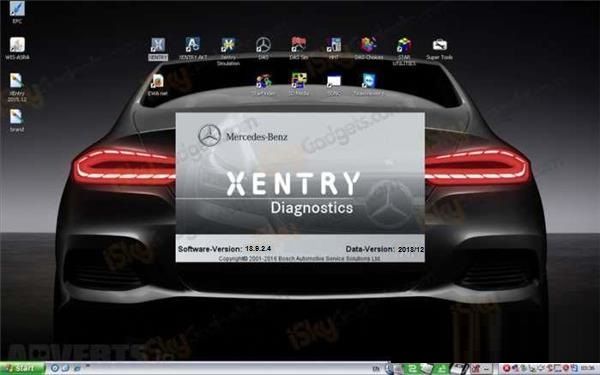Open the Super Tools briefcase icon
The image size is (600, 375).
click(439, 49)
